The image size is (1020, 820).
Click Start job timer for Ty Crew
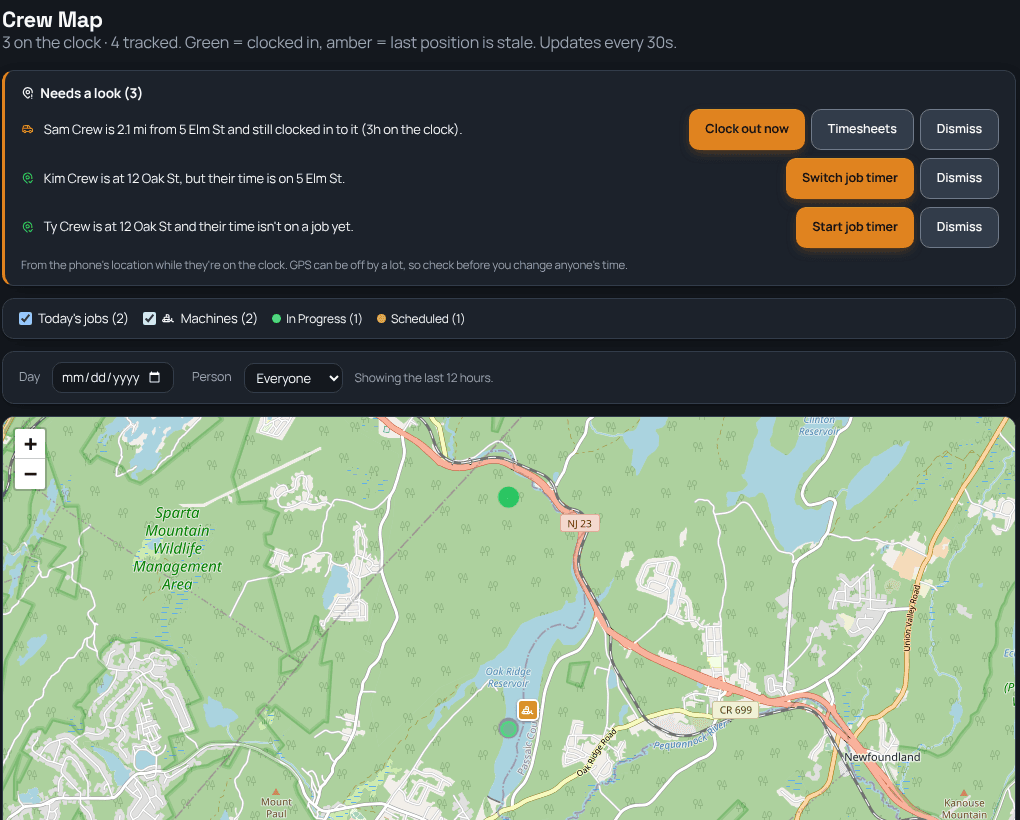tap(855, 227)
